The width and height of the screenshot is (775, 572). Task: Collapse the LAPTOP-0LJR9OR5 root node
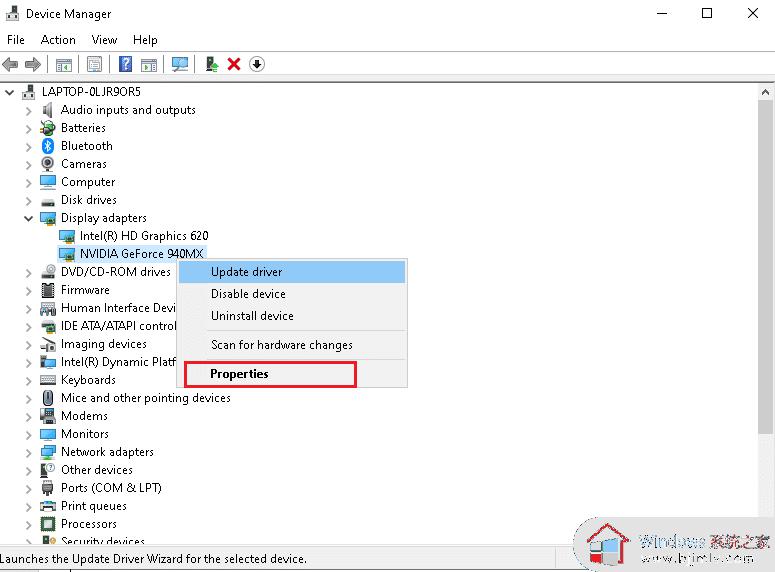(x=9, y=92)
